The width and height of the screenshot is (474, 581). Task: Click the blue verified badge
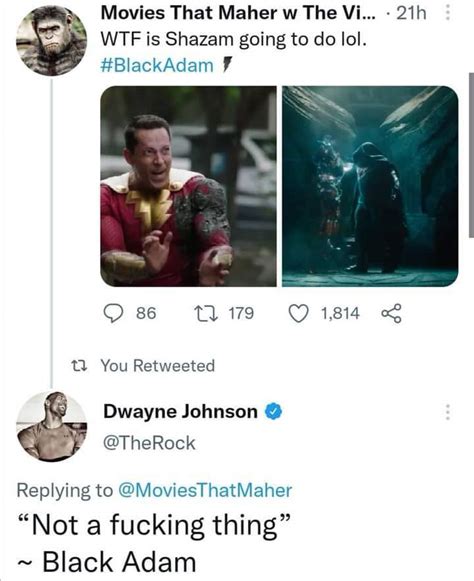[274, 412]
